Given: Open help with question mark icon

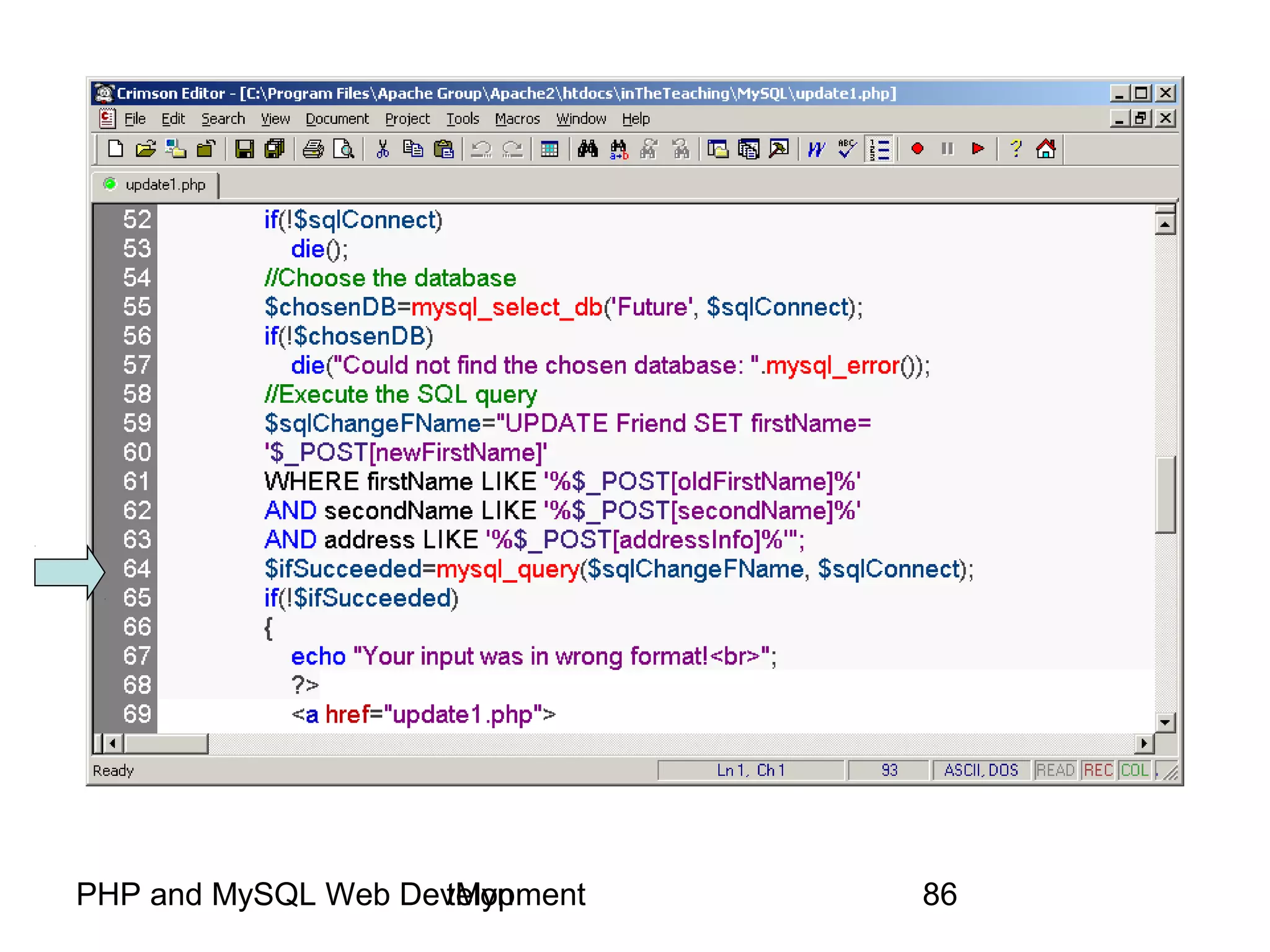Looking at the screenshot, I should pos(1016,149).
